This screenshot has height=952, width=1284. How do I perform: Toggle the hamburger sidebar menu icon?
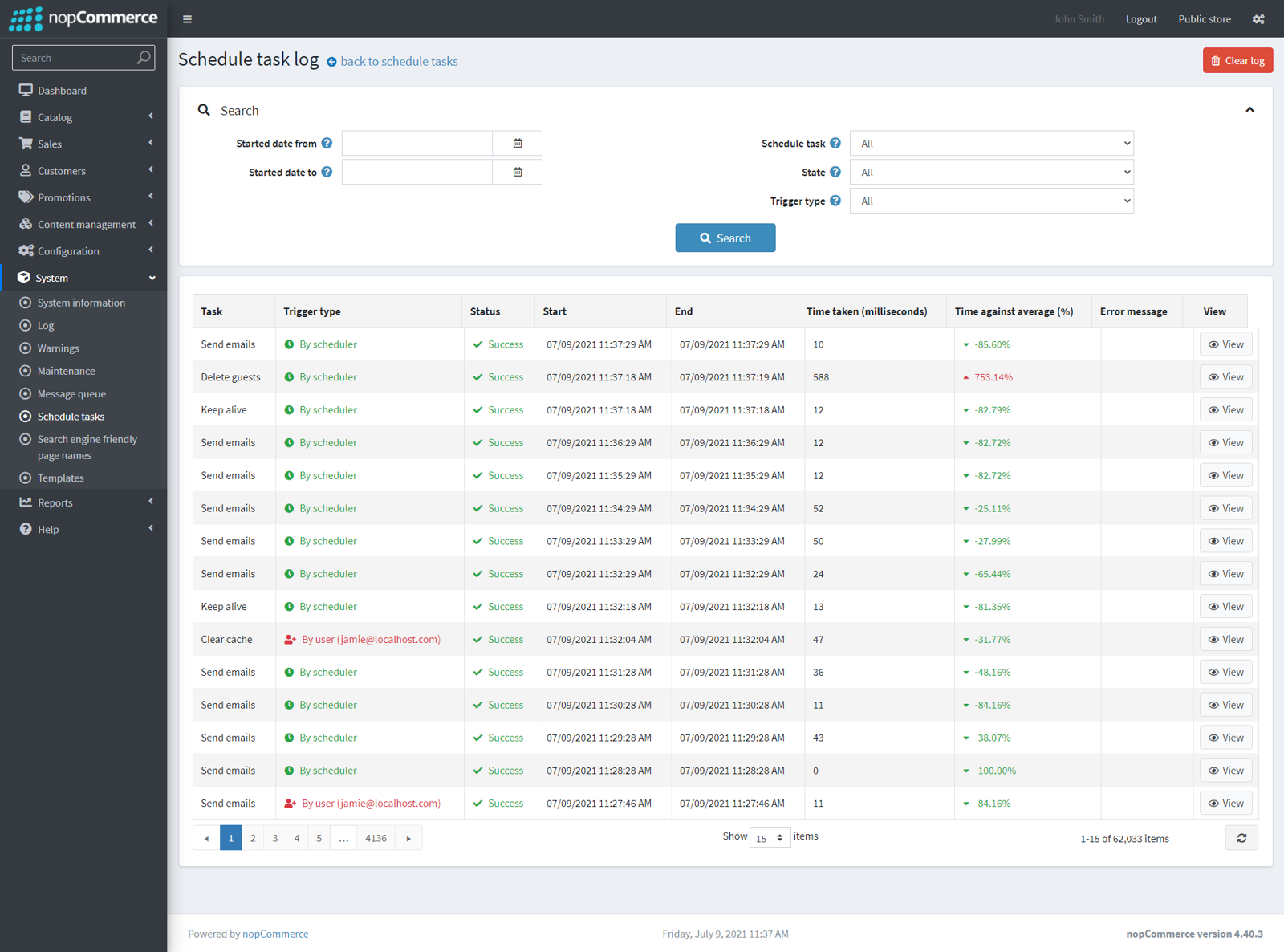tap(187, 19)
